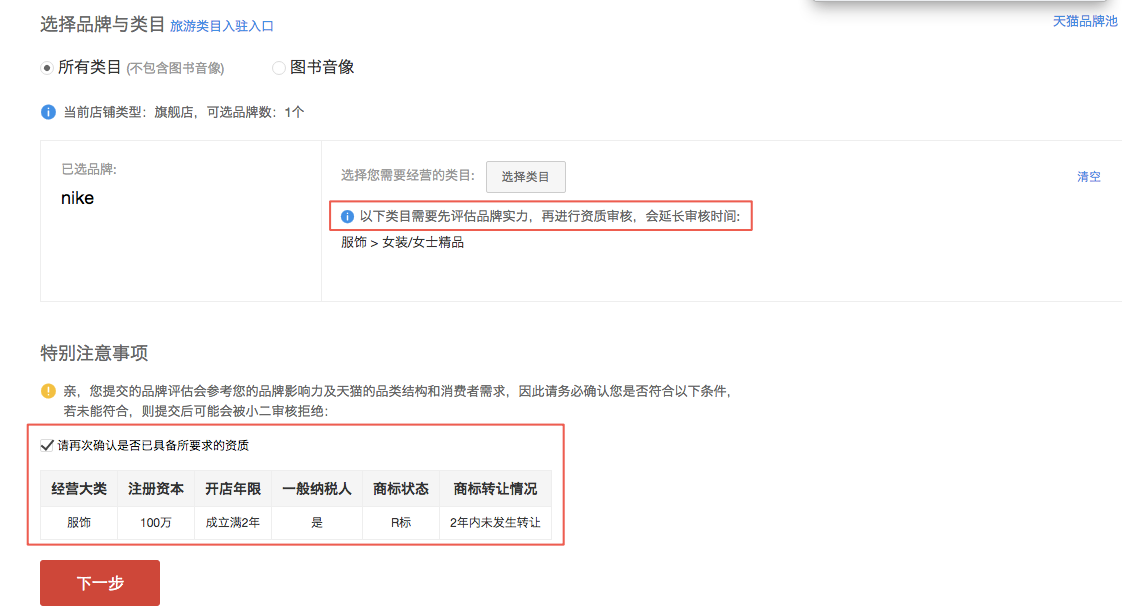Click the 商标转让情况 column header
Image resolution: width=1122 pixels, height=612 pixels.
(x=495, y=489)
